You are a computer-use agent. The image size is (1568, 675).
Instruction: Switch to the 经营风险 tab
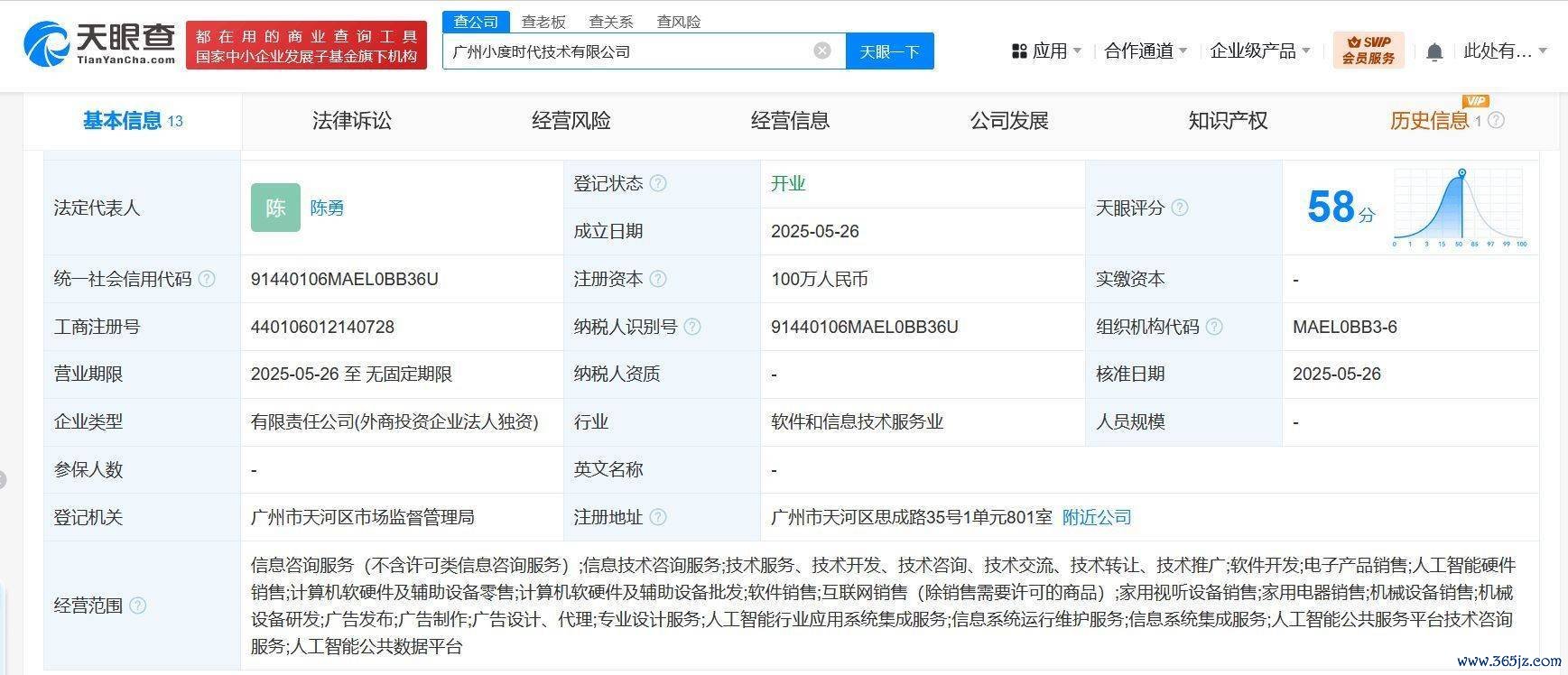571,121
